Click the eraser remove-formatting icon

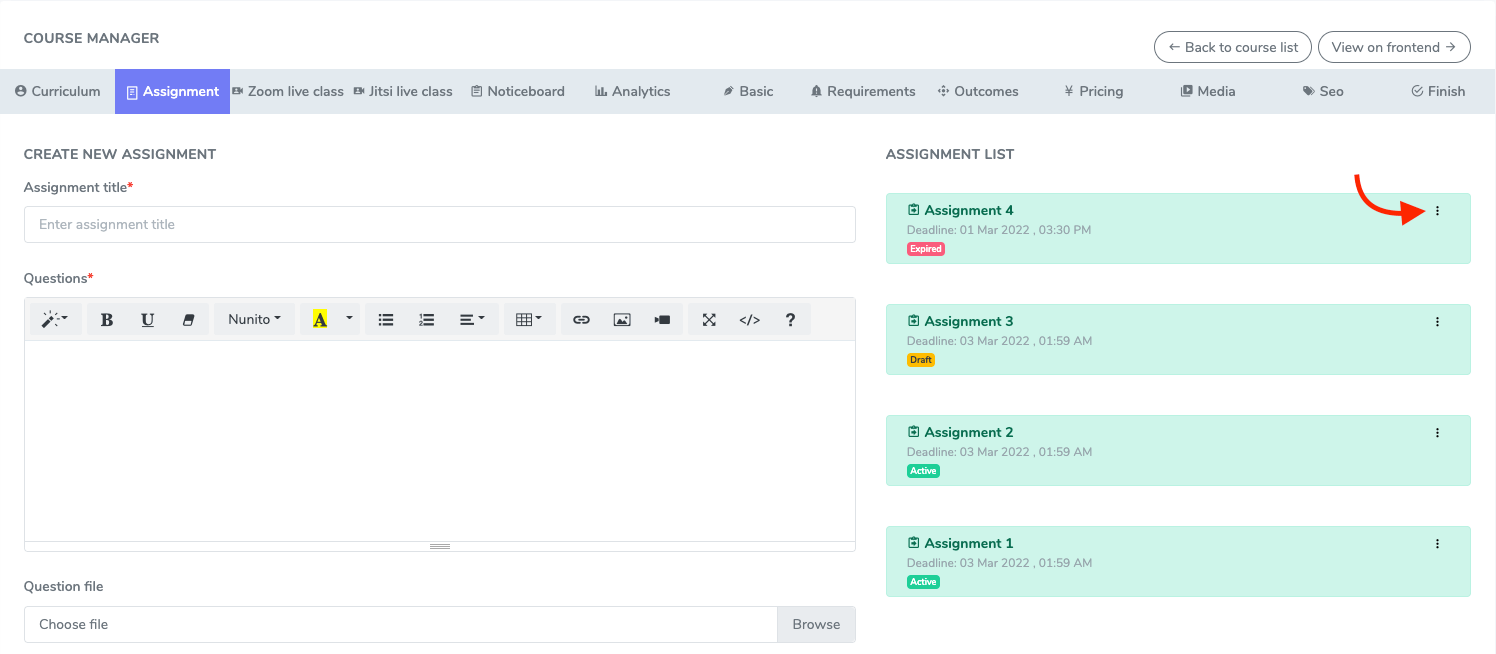click(188, 320)
